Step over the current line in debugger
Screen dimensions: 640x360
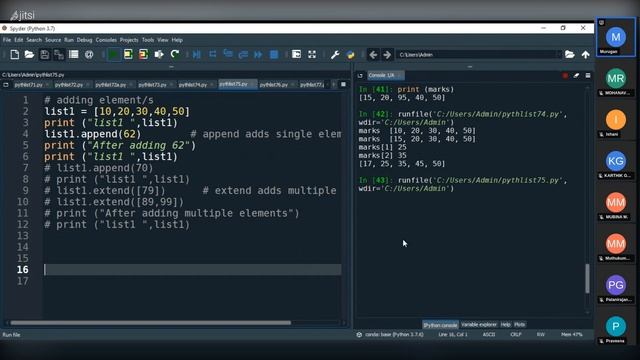coord(212,54)
